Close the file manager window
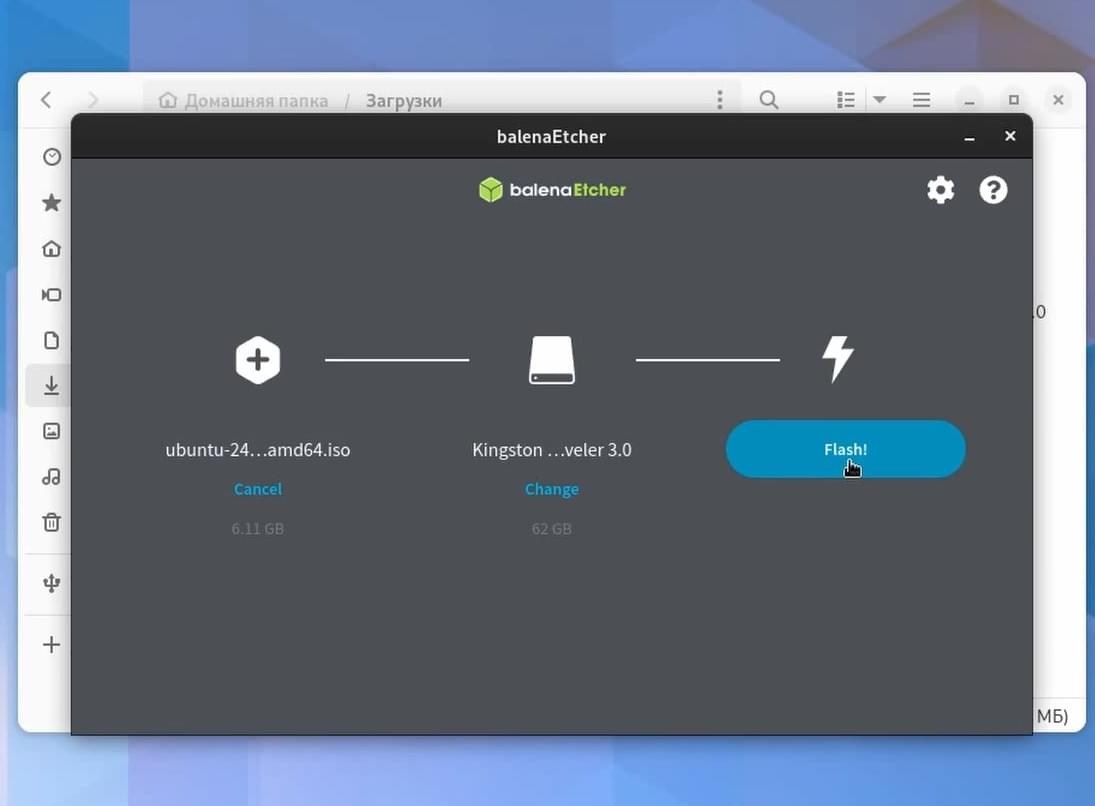This screenshot has height=806, width=1095. 1059,100
